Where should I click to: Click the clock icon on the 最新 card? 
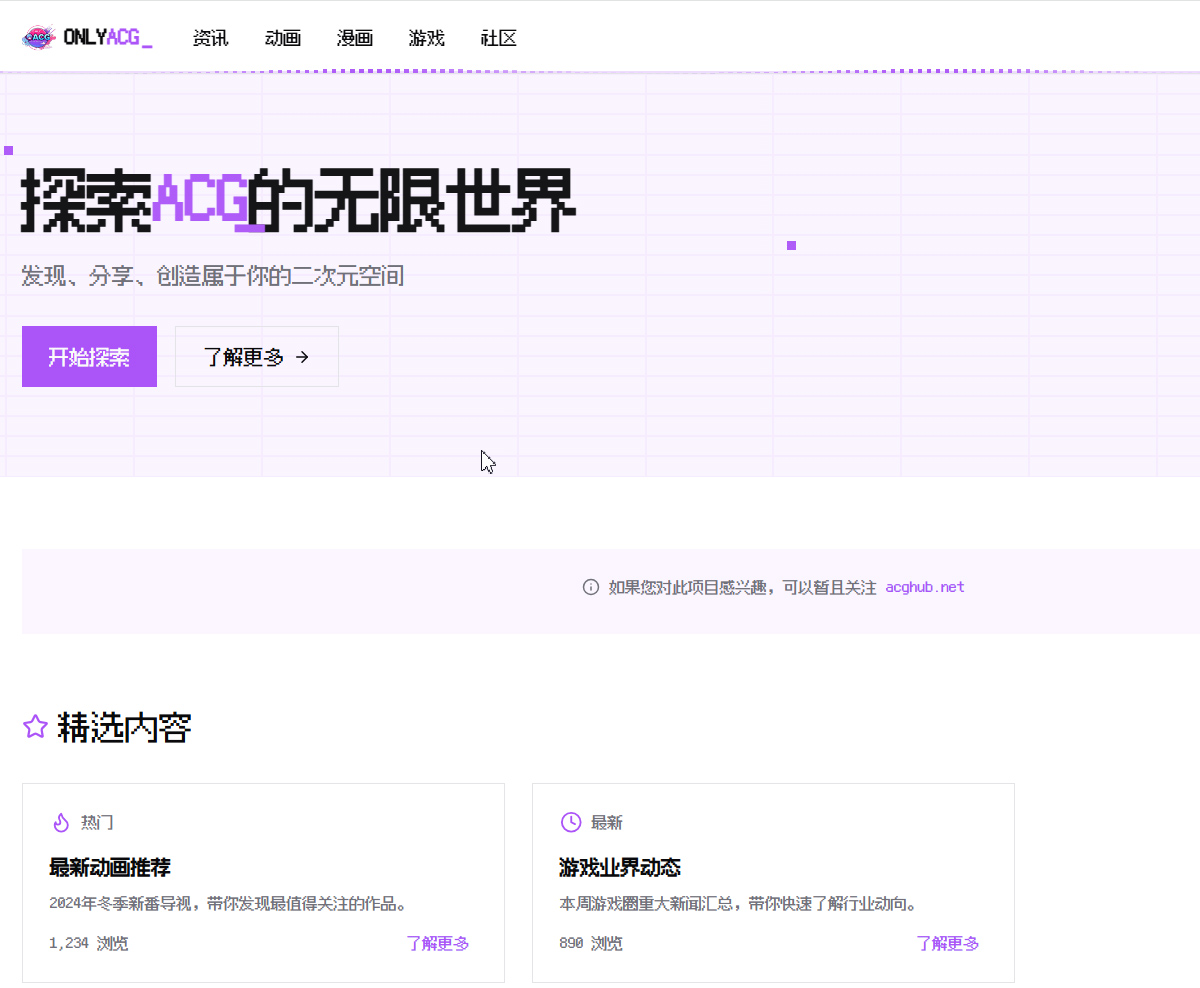570,822
